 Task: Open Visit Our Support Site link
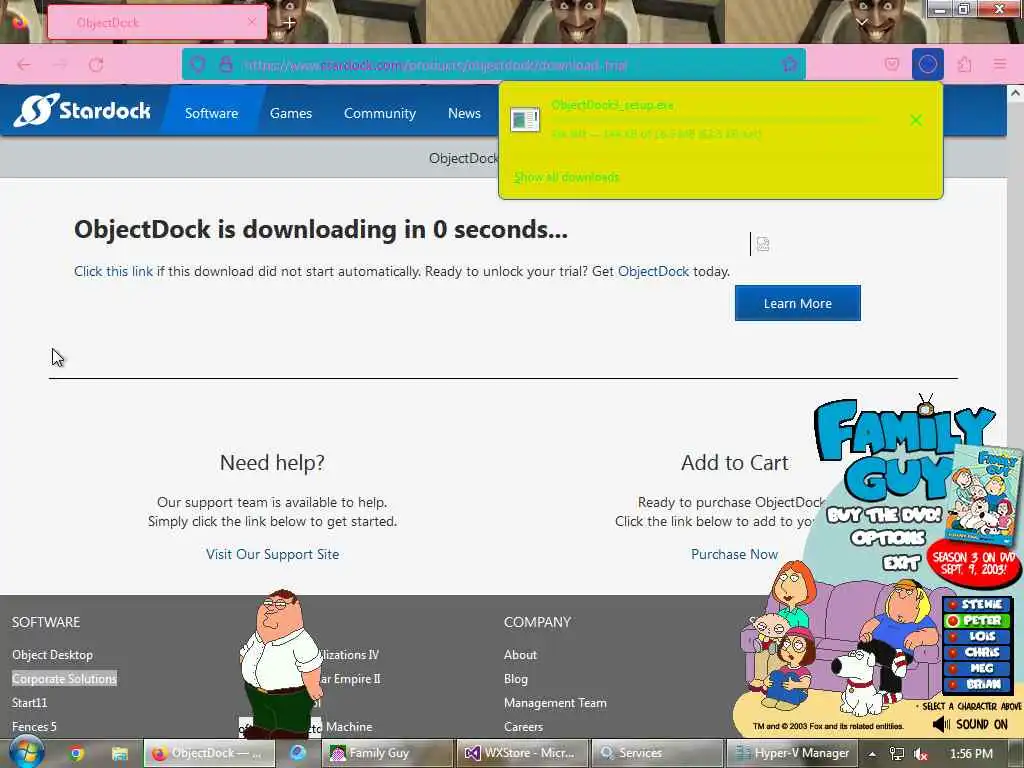(272, 554)
